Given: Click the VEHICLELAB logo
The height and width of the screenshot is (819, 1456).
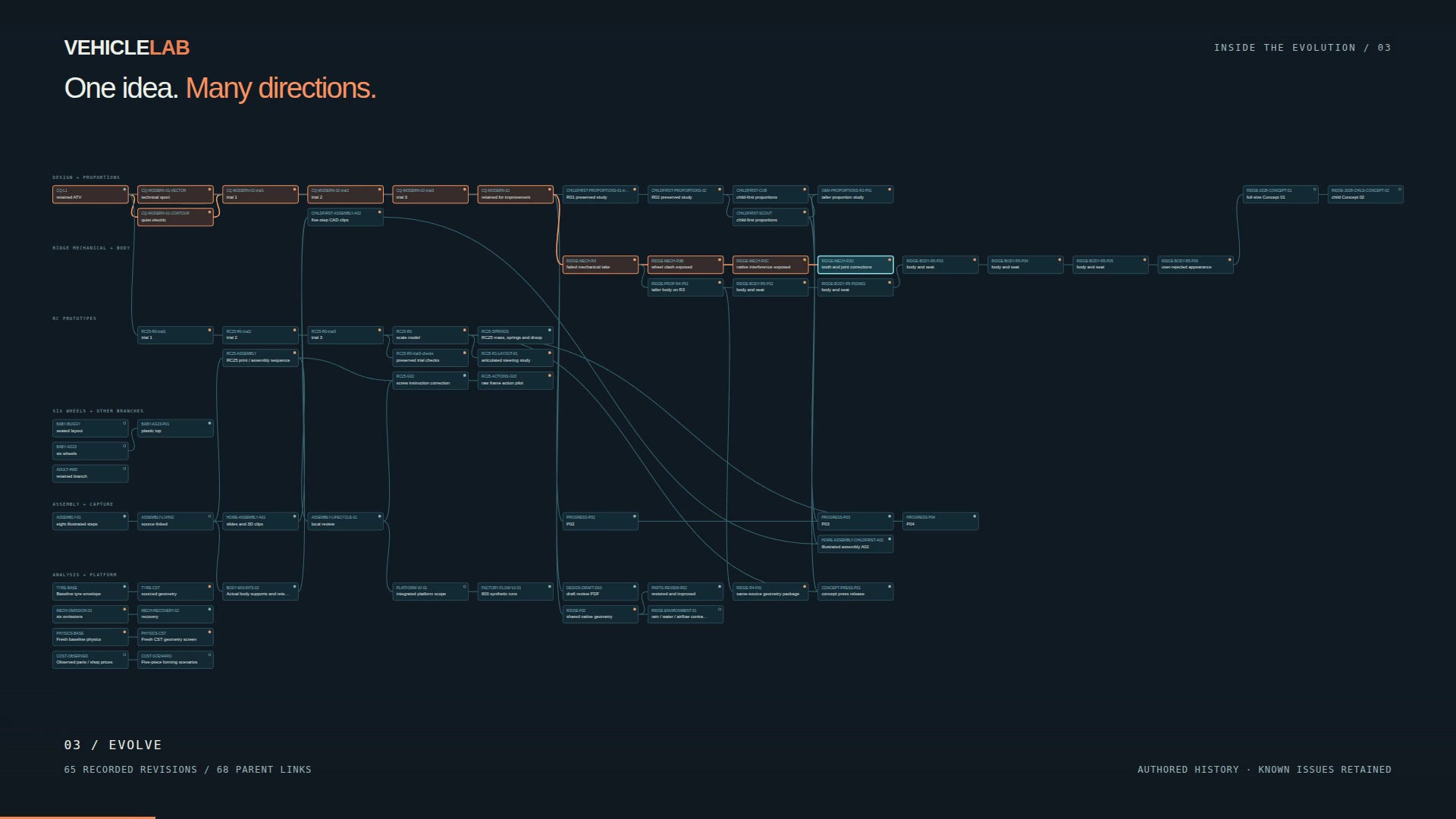Looking at the screenshot, I should tap(127, 48).
